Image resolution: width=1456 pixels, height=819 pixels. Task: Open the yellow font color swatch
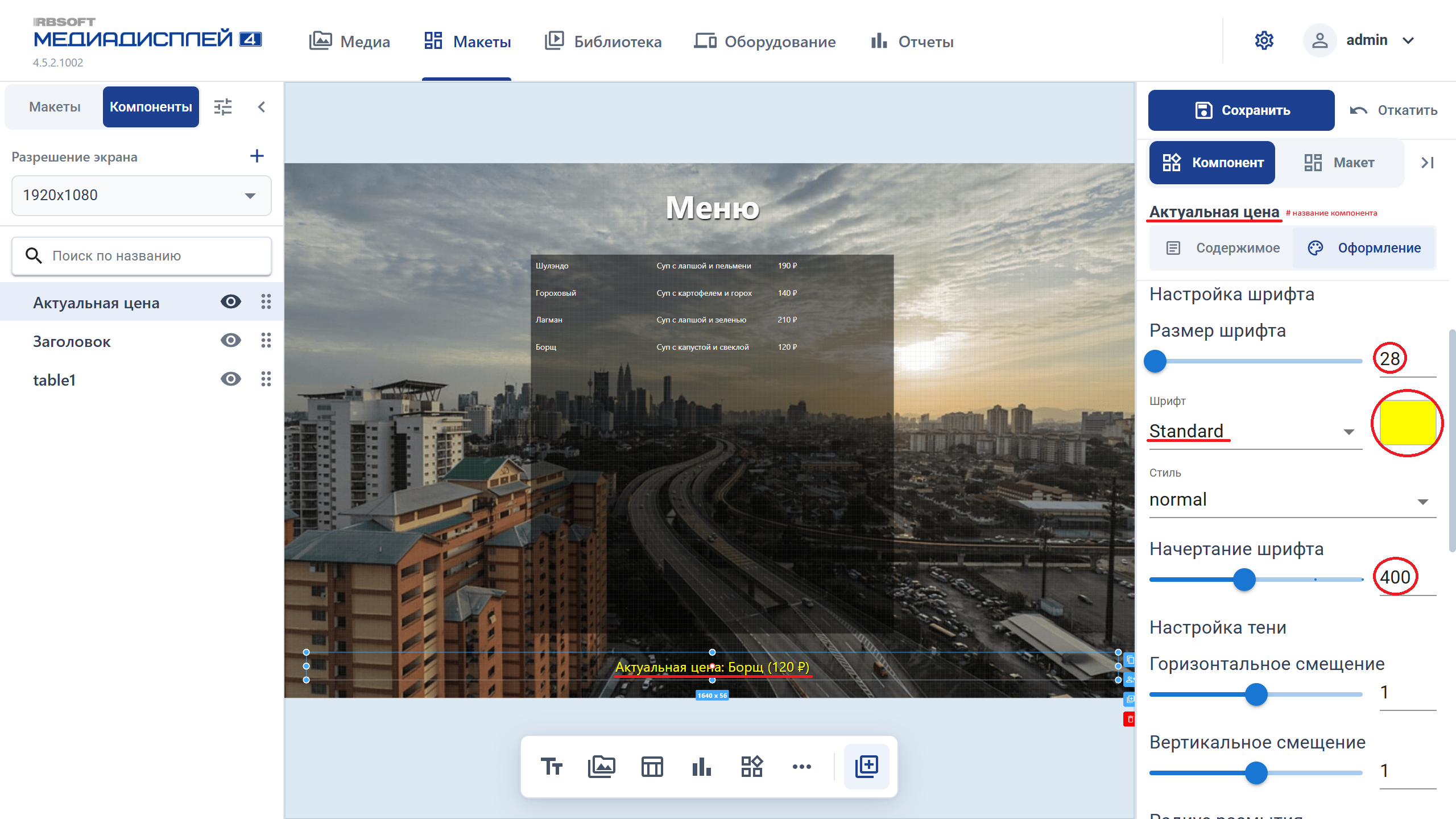1408,423
